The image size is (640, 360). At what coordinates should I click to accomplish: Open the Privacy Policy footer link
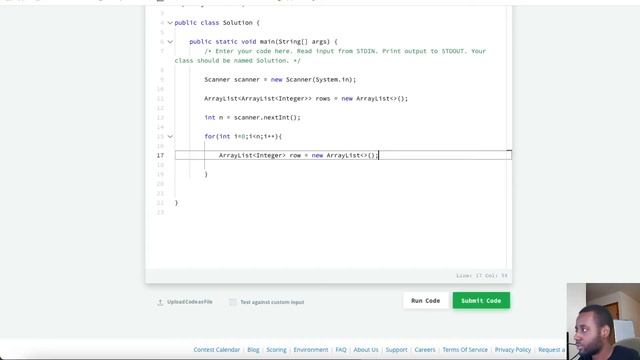coord(513,350)
